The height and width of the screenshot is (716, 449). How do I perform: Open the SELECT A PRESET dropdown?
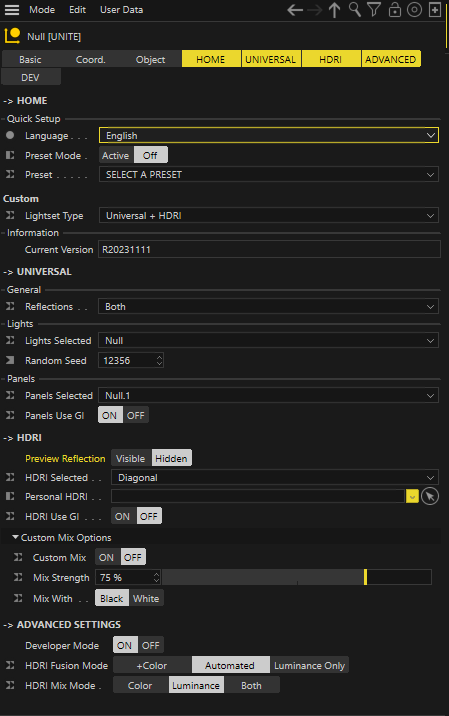269,174
